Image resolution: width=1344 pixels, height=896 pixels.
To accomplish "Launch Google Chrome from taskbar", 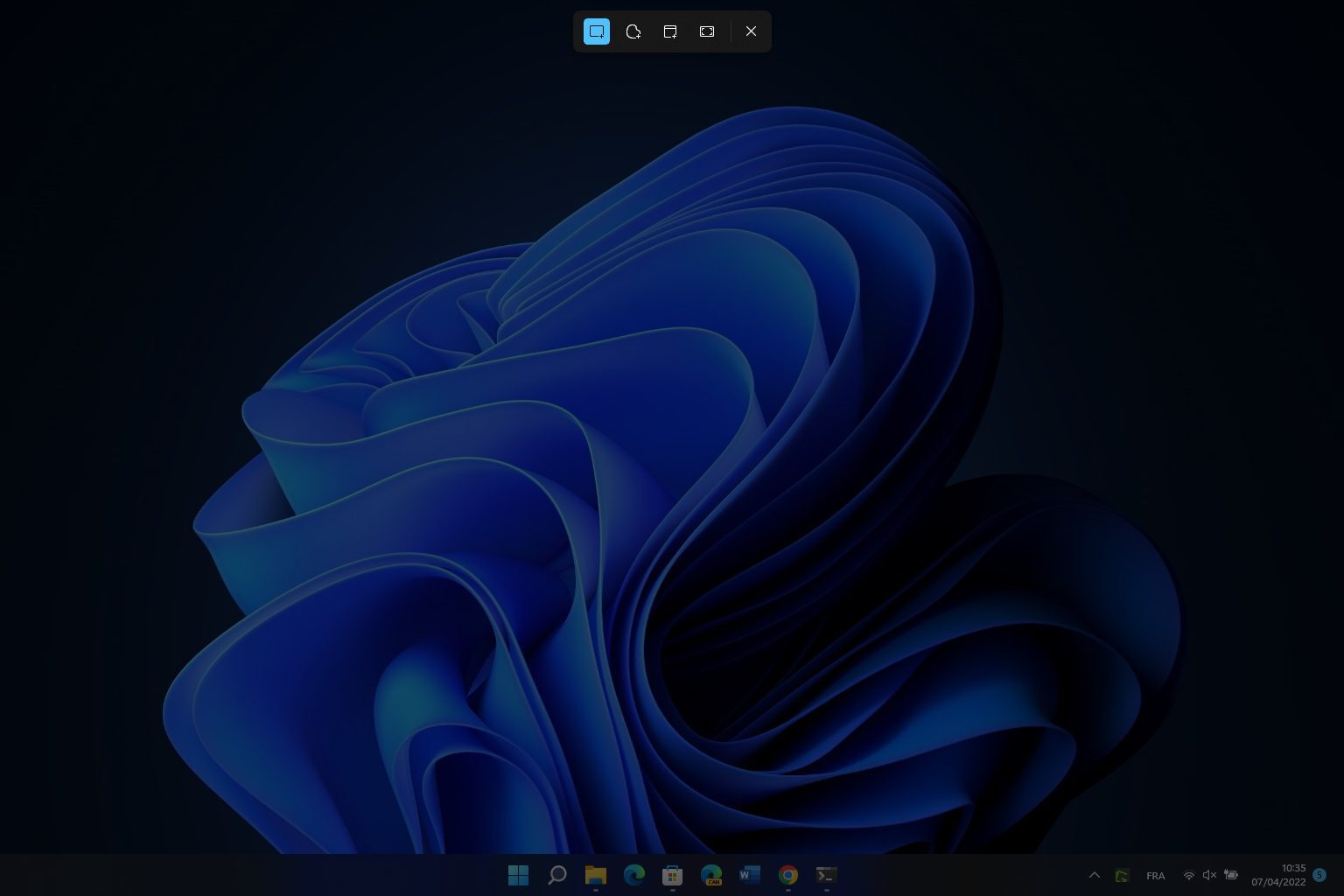I will point(787,875).
